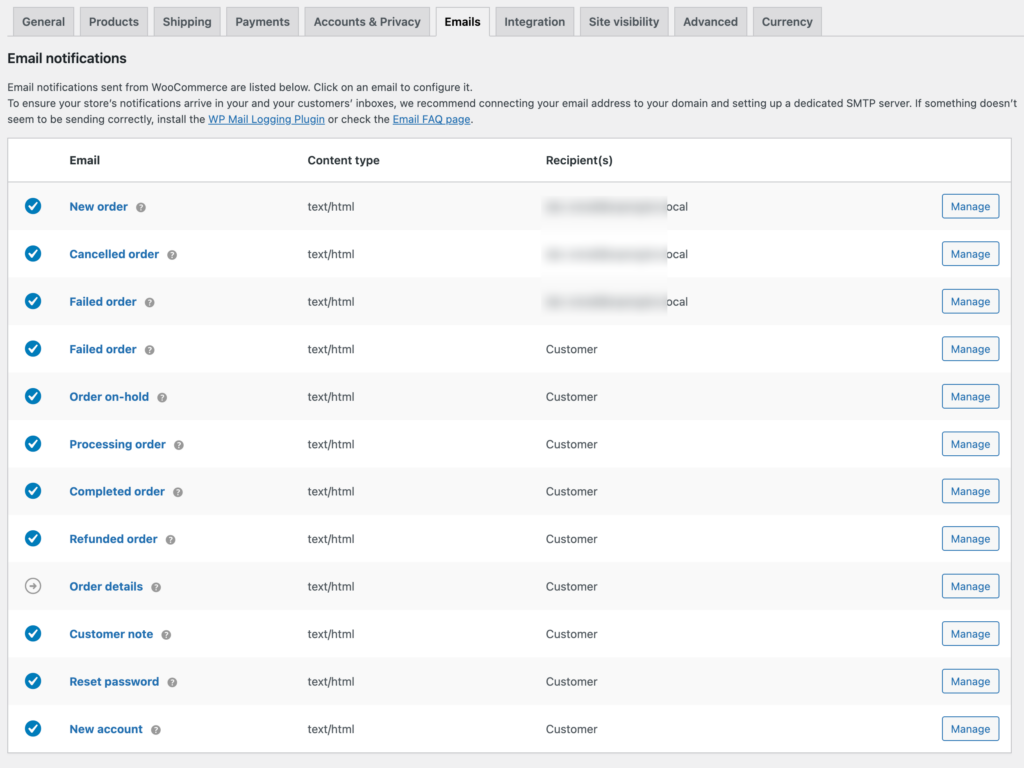Click the help tooltip next to Cancelled order

click(171, 255)
